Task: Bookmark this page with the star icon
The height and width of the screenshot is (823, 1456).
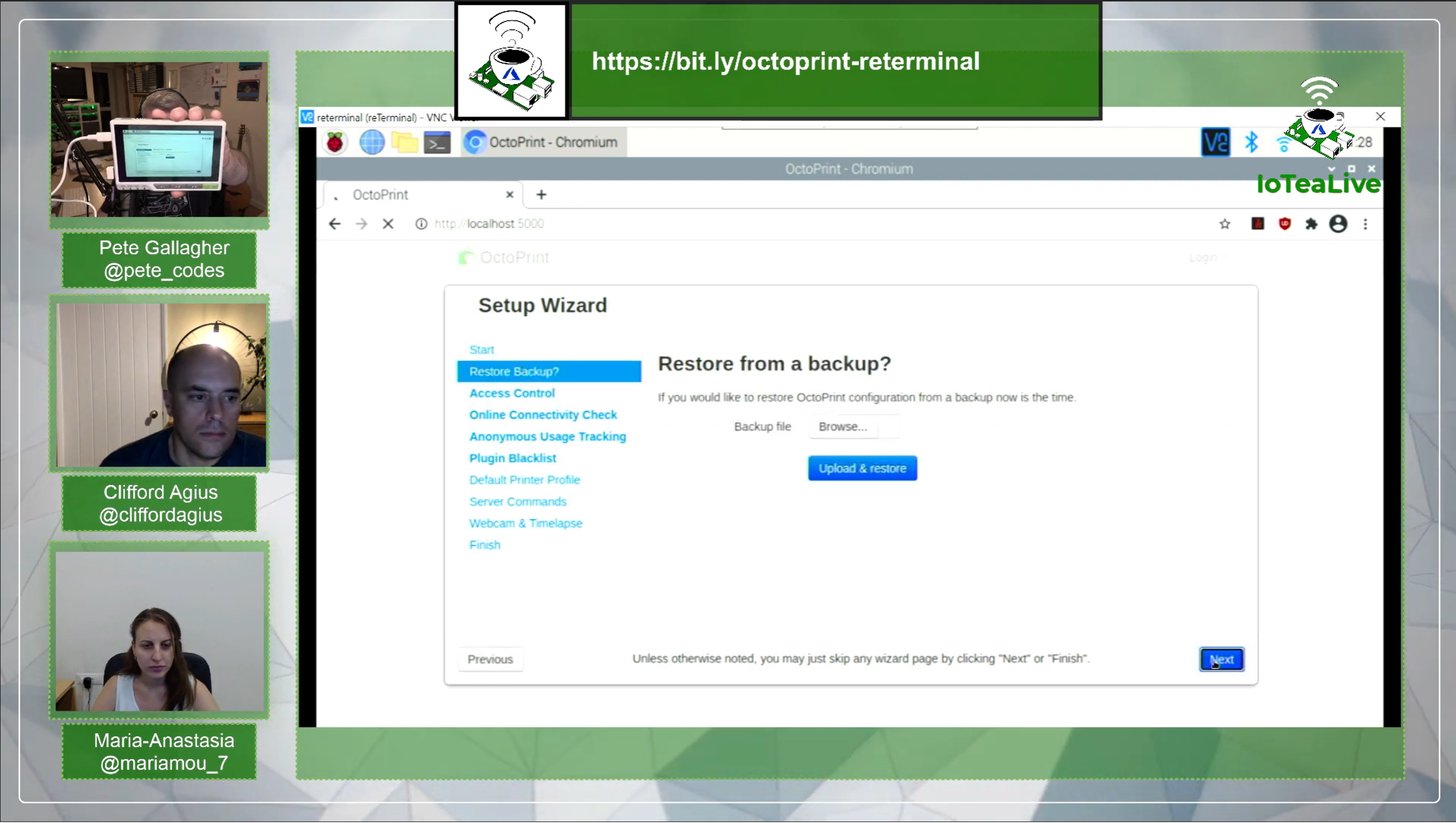Action: point(1225,224)
